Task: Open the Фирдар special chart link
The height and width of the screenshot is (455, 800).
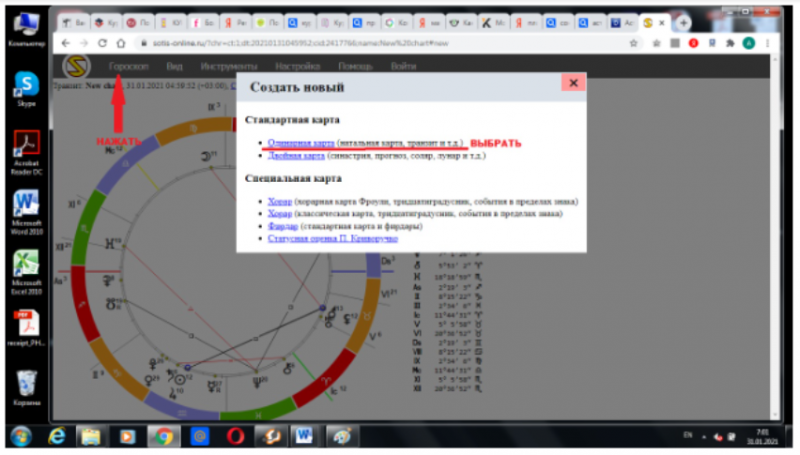Action: [282, 226]
